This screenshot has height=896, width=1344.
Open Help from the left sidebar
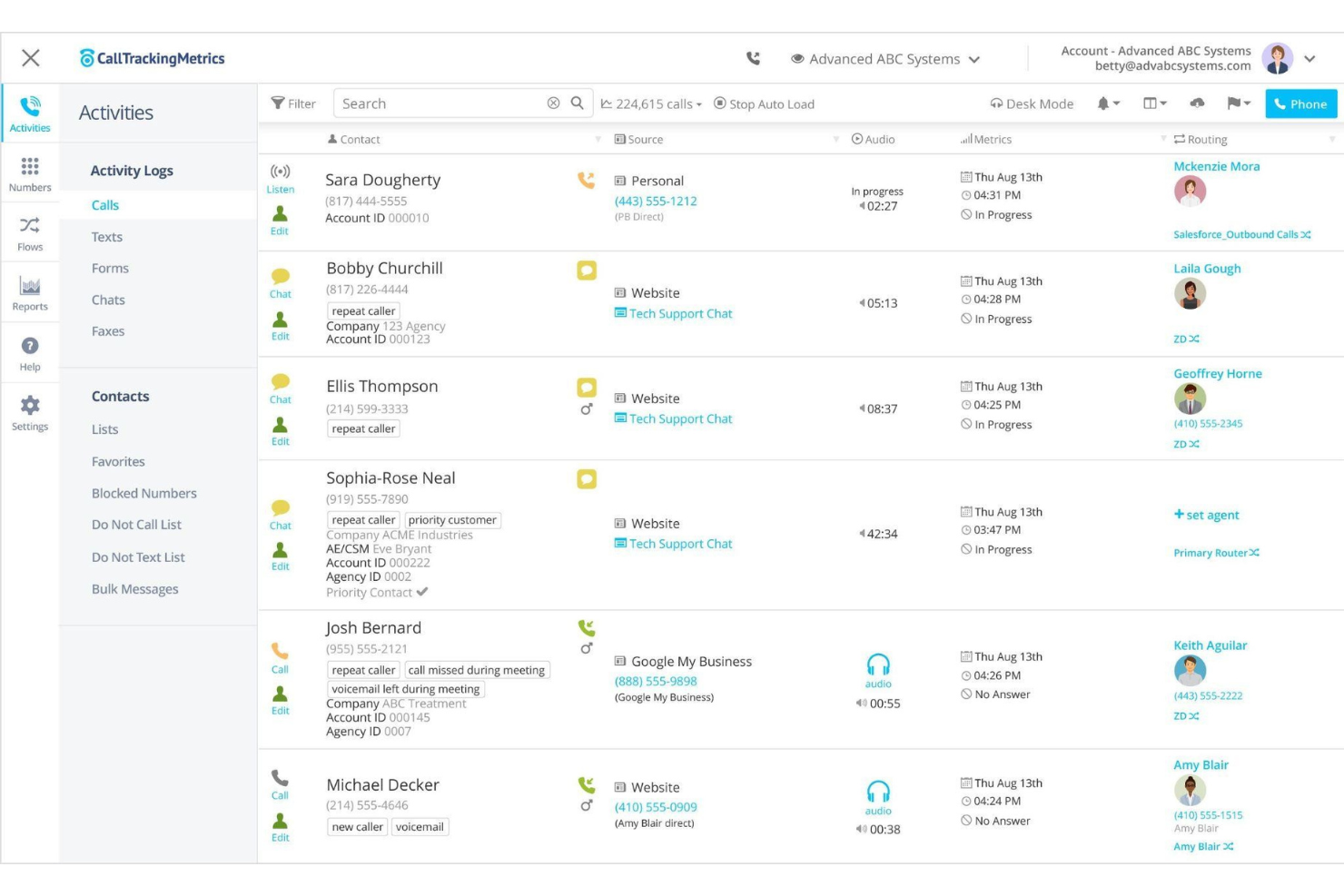tap(30, 350)
